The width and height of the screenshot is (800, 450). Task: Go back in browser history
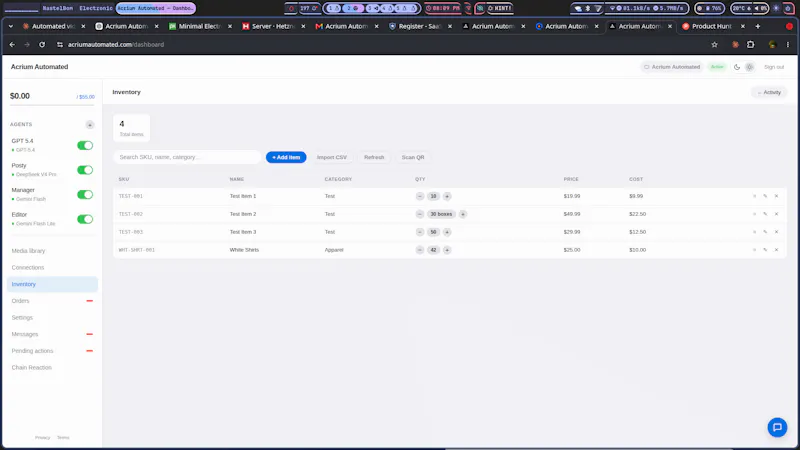point(12,44)
